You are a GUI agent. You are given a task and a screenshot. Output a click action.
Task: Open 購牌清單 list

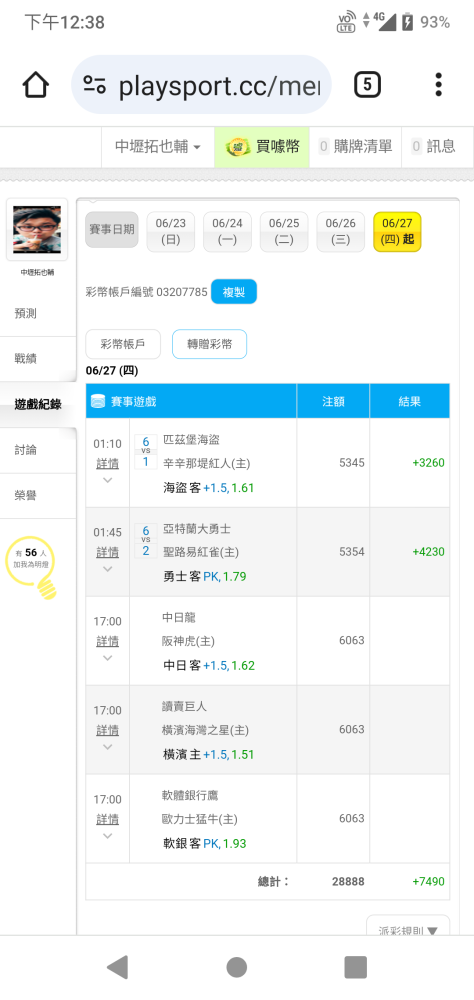(355, 147)
